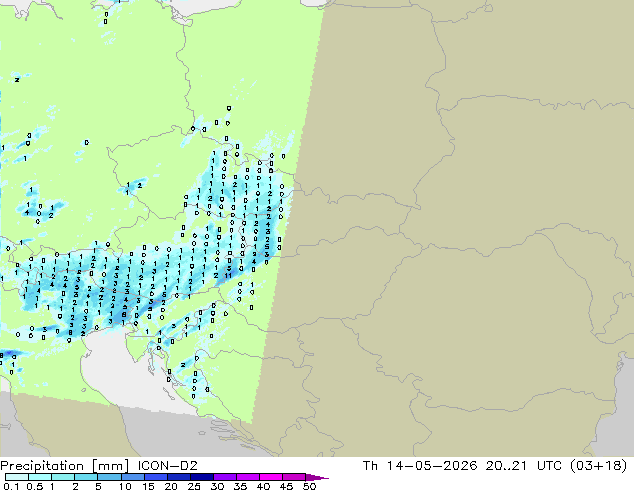
Task: Select the 10–15 mm legend color swatch
Action: (132, 477)
